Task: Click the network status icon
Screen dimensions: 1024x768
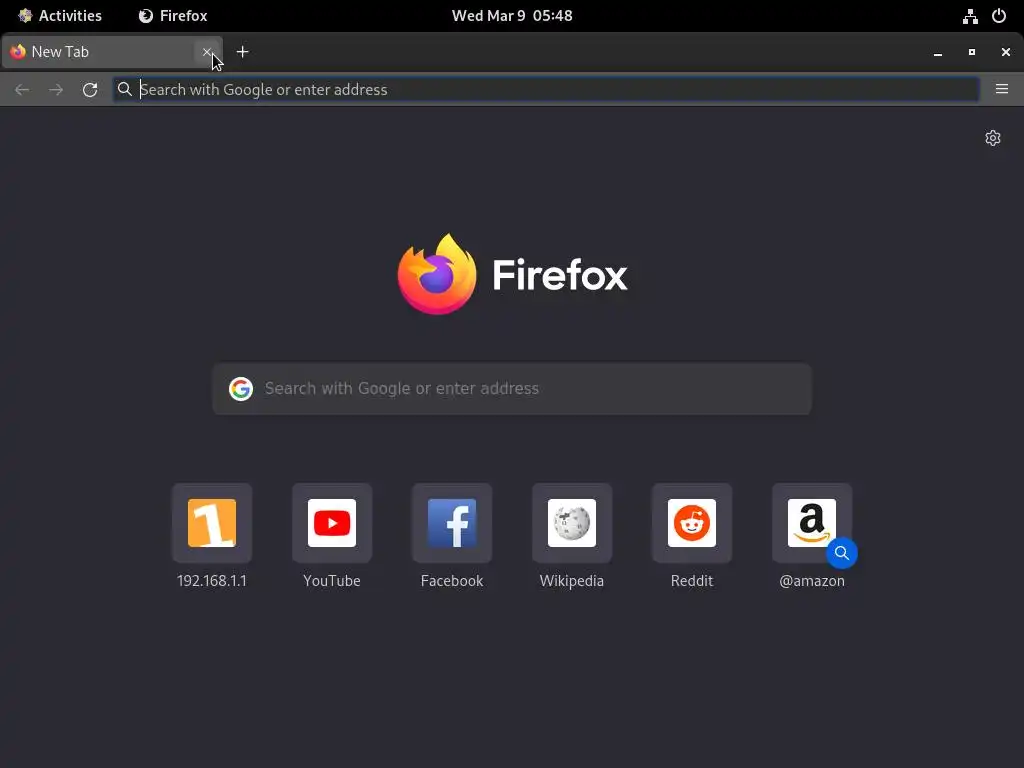Action: pyautogui.click(x=970, y=16)
